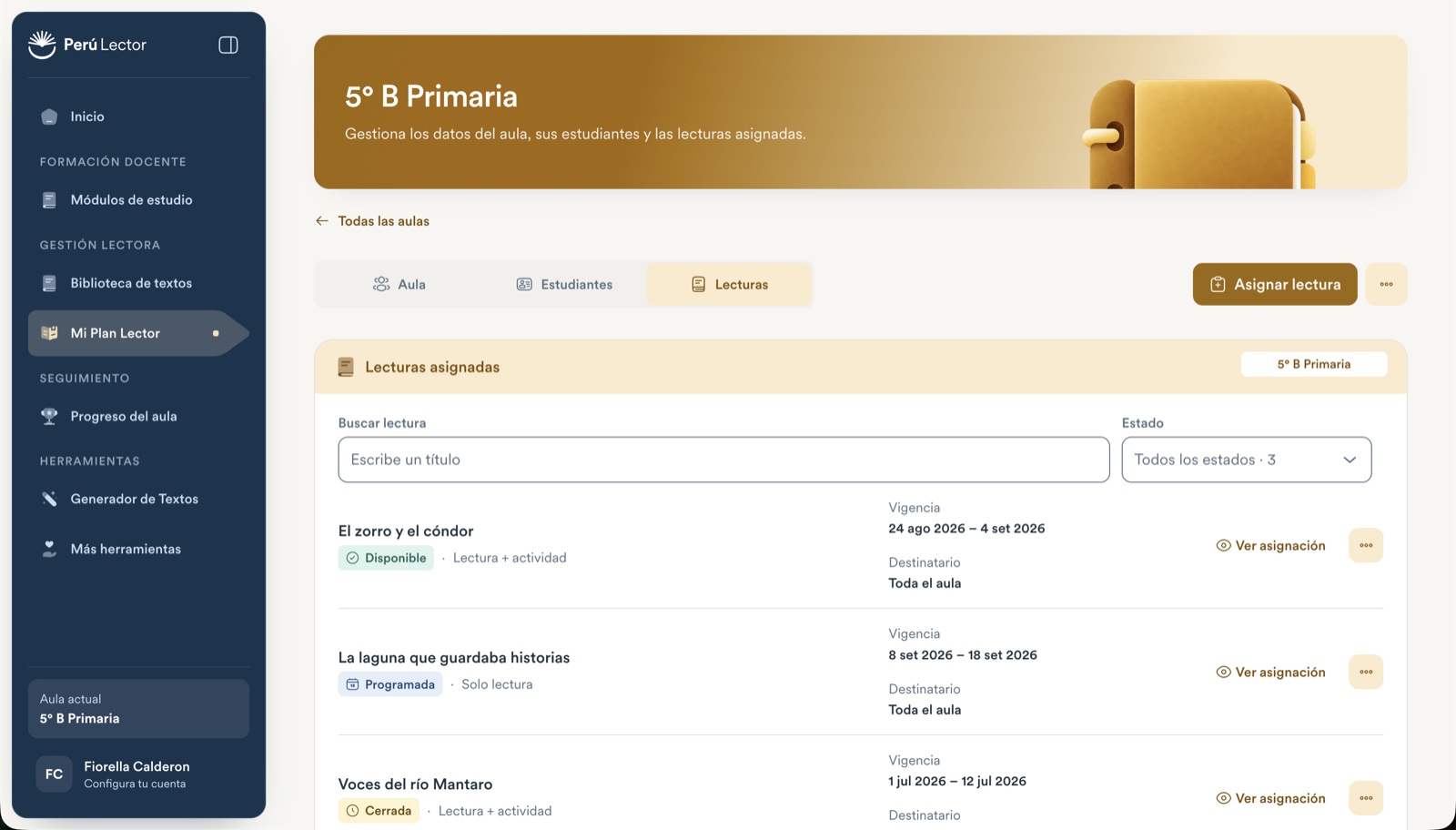The height and width of the screenshot is (830, 1456).
Task: Open Biblioteca de textos
Action: coord(138,283)
